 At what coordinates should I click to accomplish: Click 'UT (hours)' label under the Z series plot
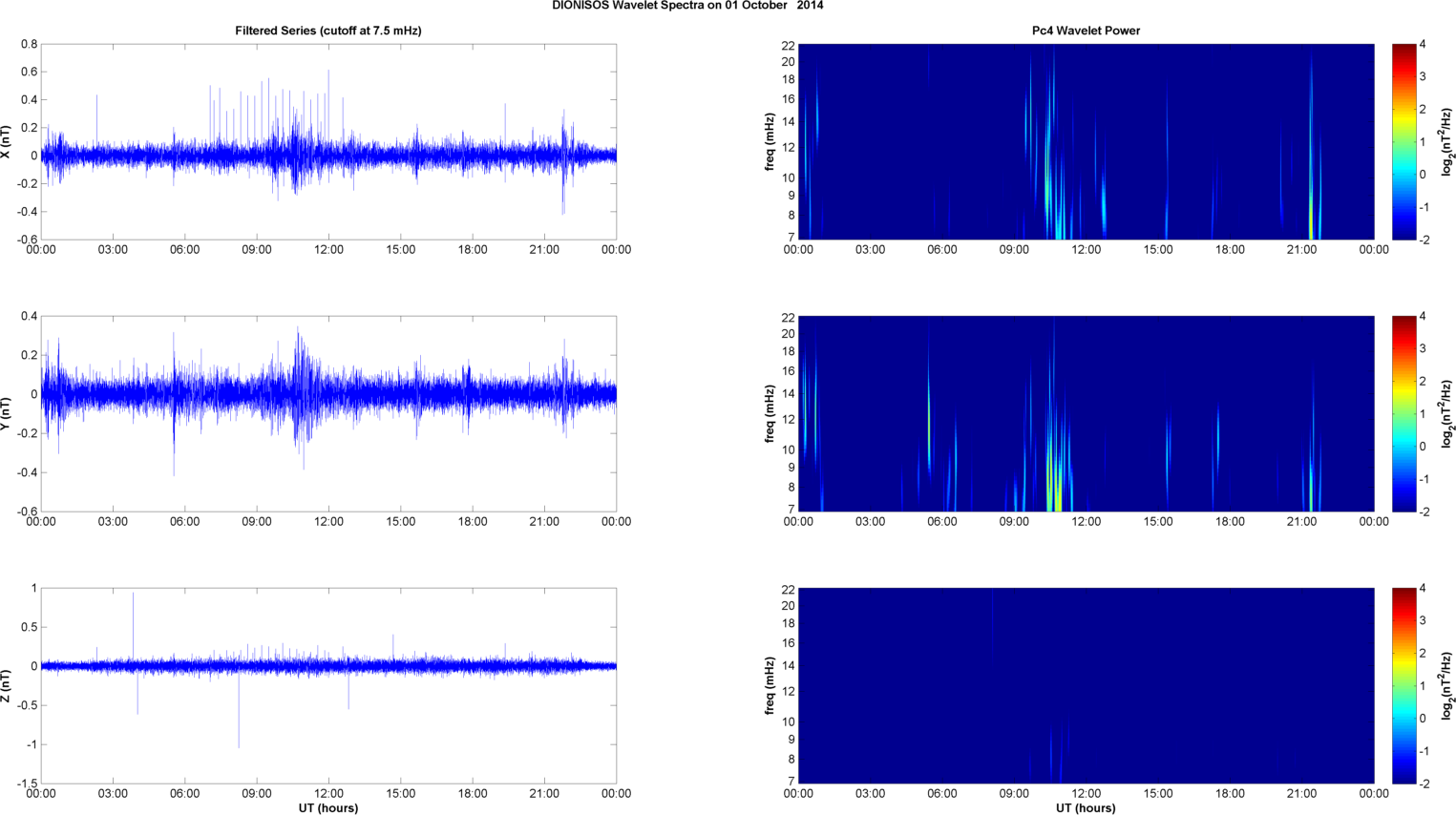click(x=328, y=807)
